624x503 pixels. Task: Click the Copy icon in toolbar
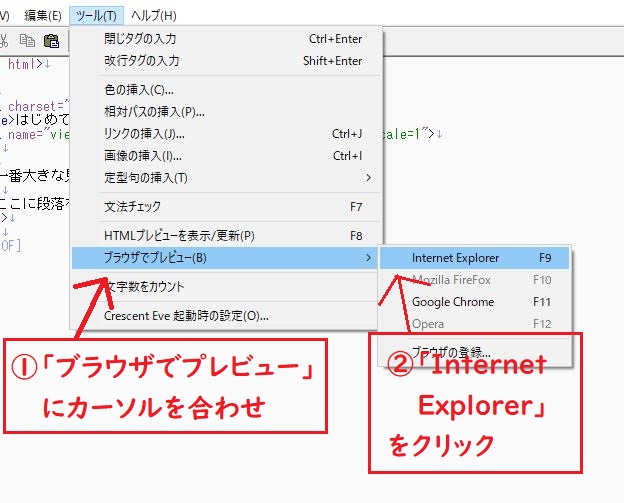(x=28, y=41)
